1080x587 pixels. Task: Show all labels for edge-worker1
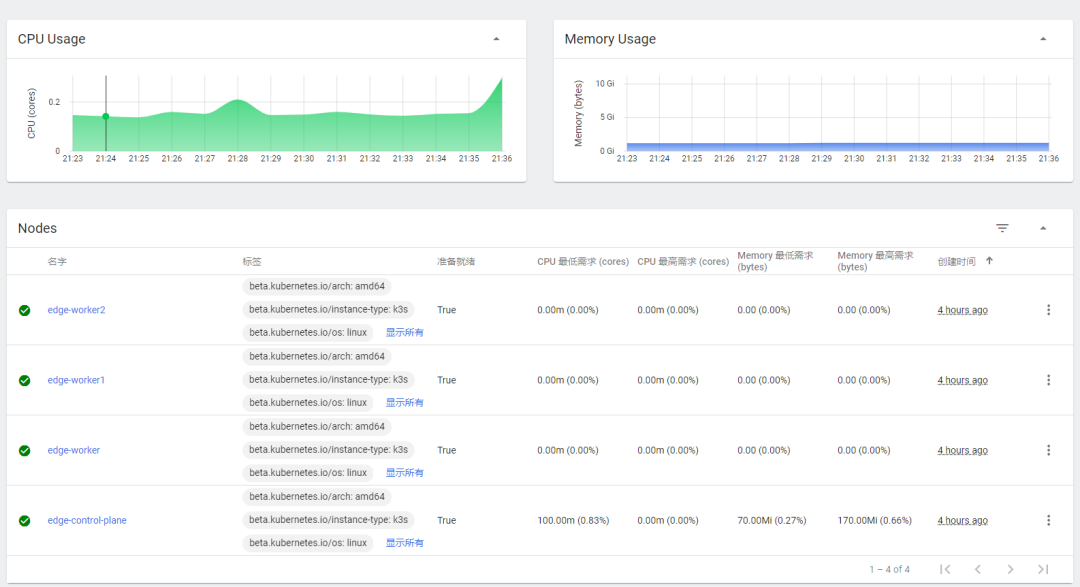(405, 402)
